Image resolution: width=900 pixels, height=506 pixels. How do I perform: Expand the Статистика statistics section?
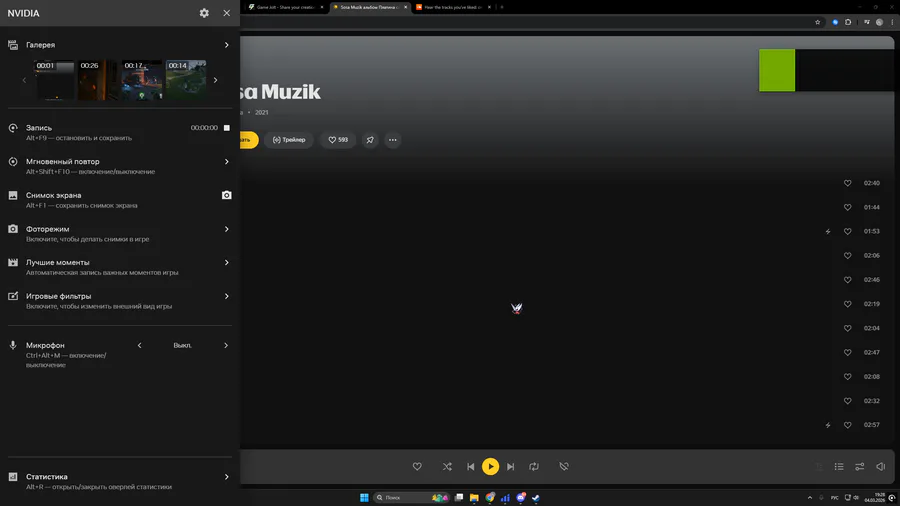pos(226,477)
